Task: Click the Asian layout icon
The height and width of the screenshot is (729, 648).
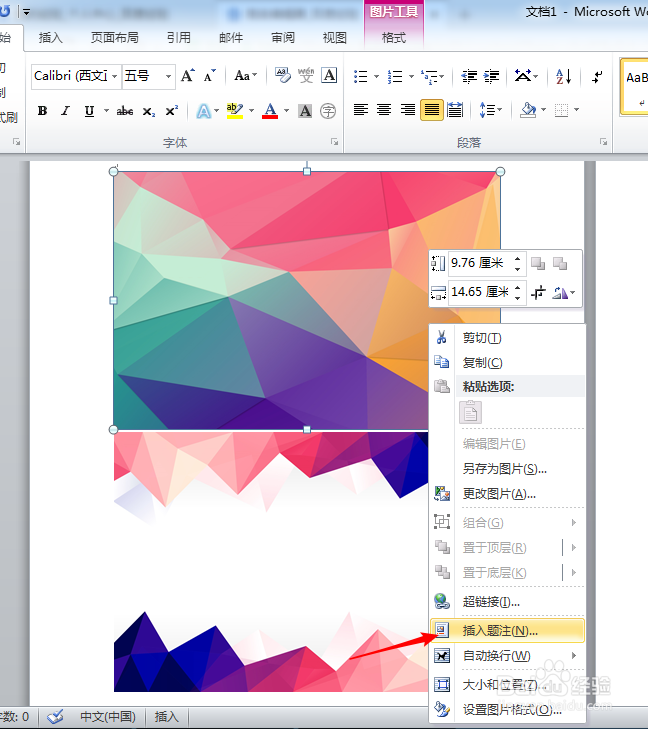Action: pyautogui.click(x=523, y=75)
